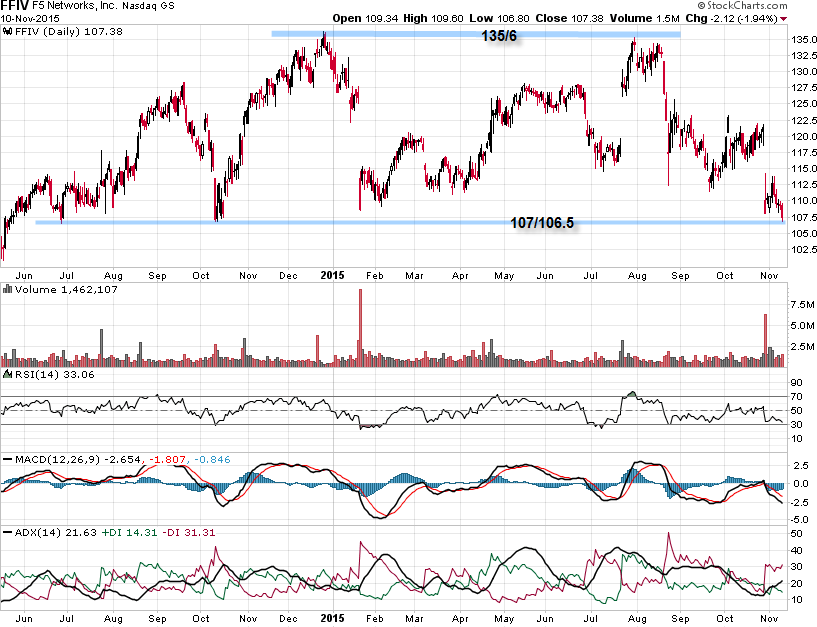Viewport: 817px width, 627px height.
Task: Click the November 2015 red volume spike
Action: [765, 340]
